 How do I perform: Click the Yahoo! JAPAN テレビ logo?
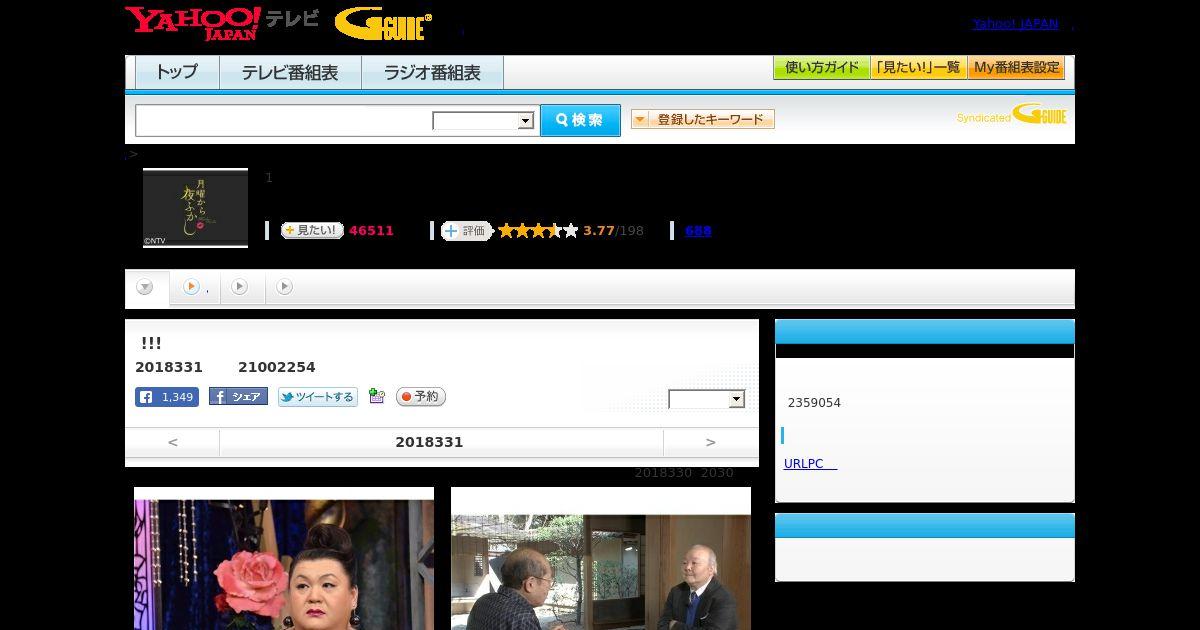point(222,22)
